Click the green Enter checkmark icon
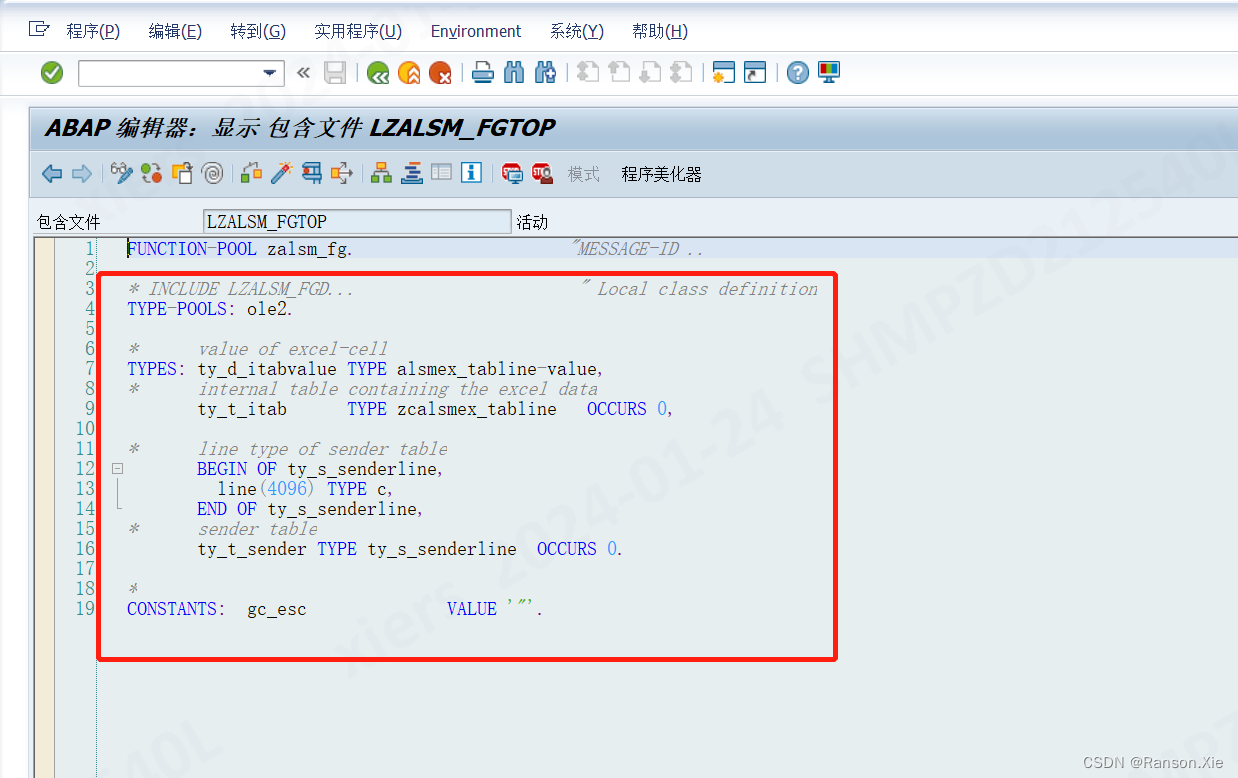Screen dimensions: 1238x778 click(x=51, y=72)
